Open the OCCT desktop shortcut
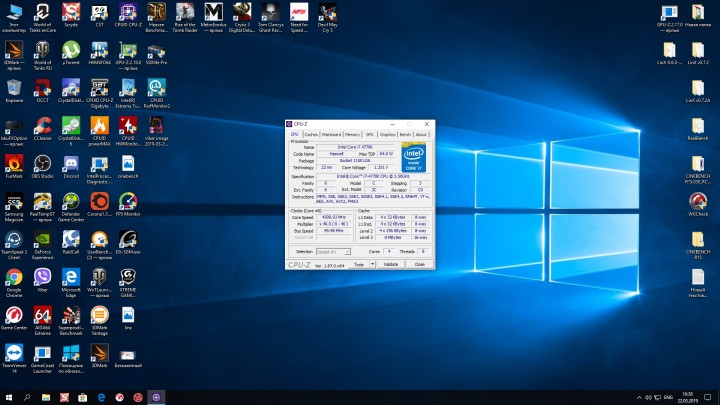Image resolution: width=720 pixels, height=405 pixels. click(x=42, y=91)
